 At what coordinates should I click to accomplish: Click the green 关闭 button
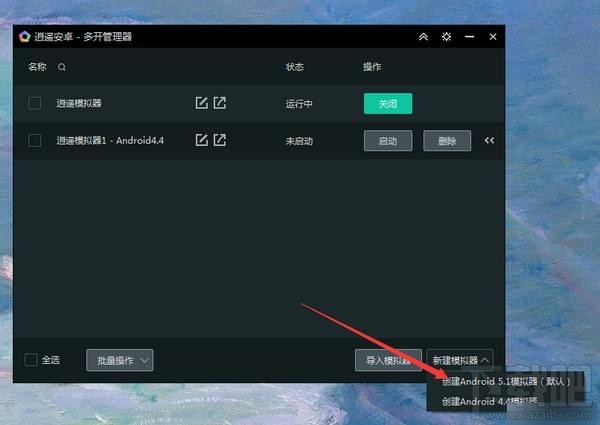pos(388,104)
